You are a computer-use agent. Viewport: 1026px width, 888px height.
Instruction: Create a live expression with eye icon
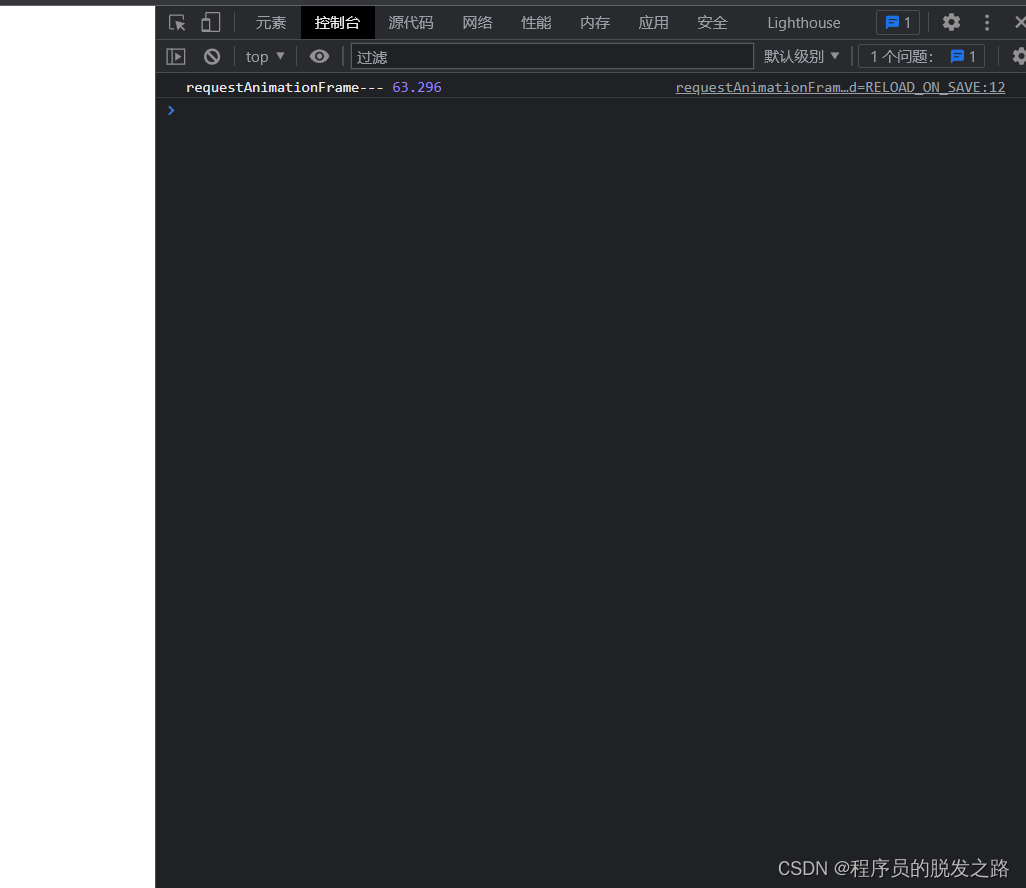[319, 56]
